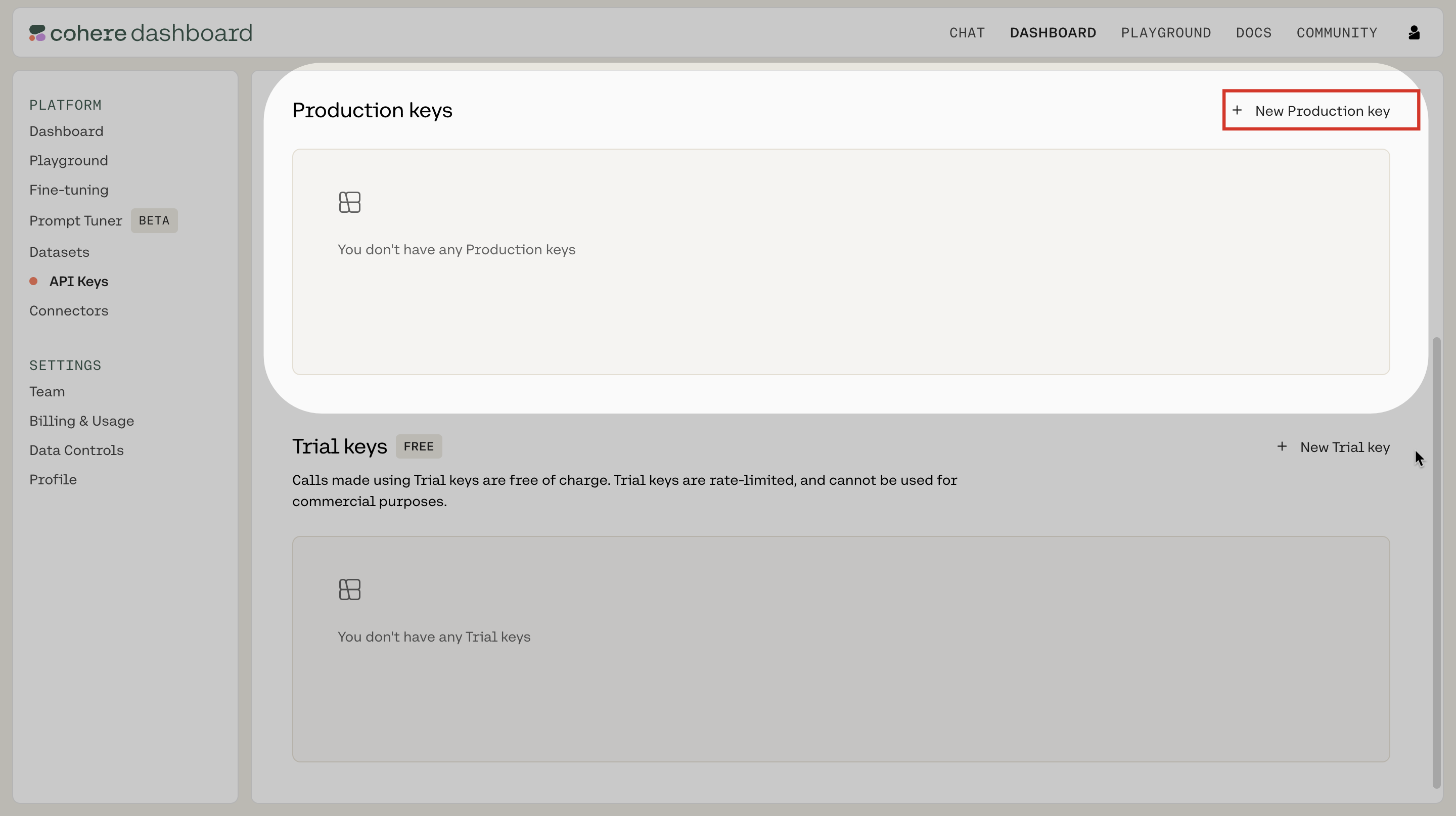Click the FREE badge next to Trial keys
The width and height of the screenshot is (1456, 816).
[418, 446]
